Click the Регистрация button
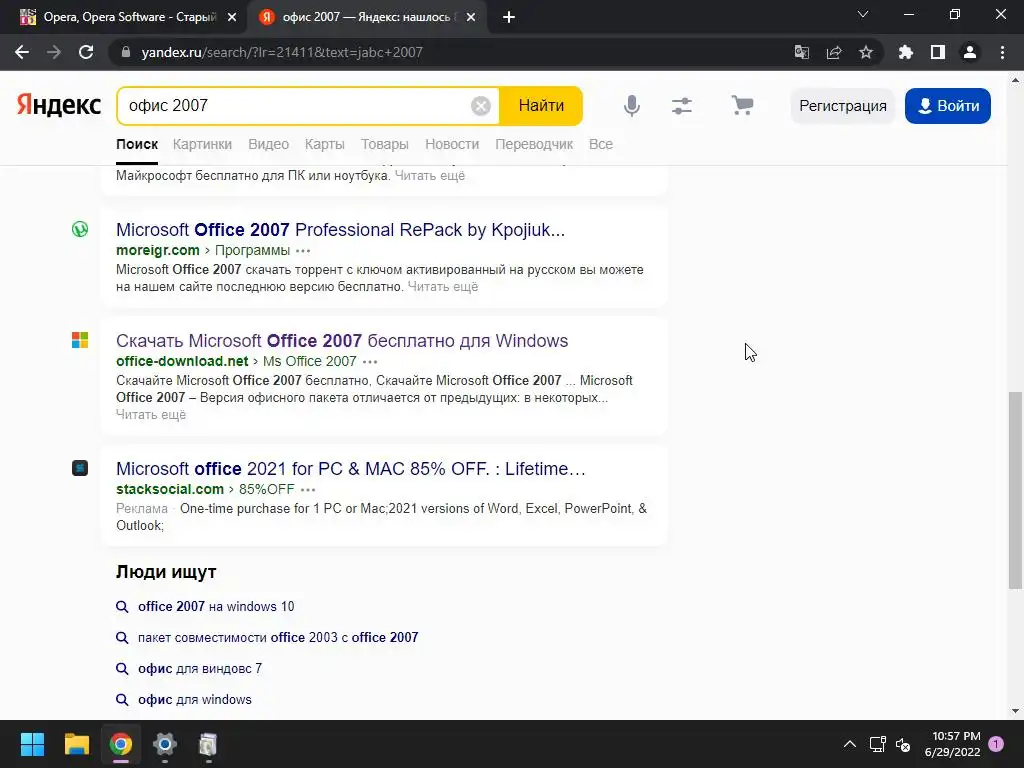 click(x=842, y=106)
